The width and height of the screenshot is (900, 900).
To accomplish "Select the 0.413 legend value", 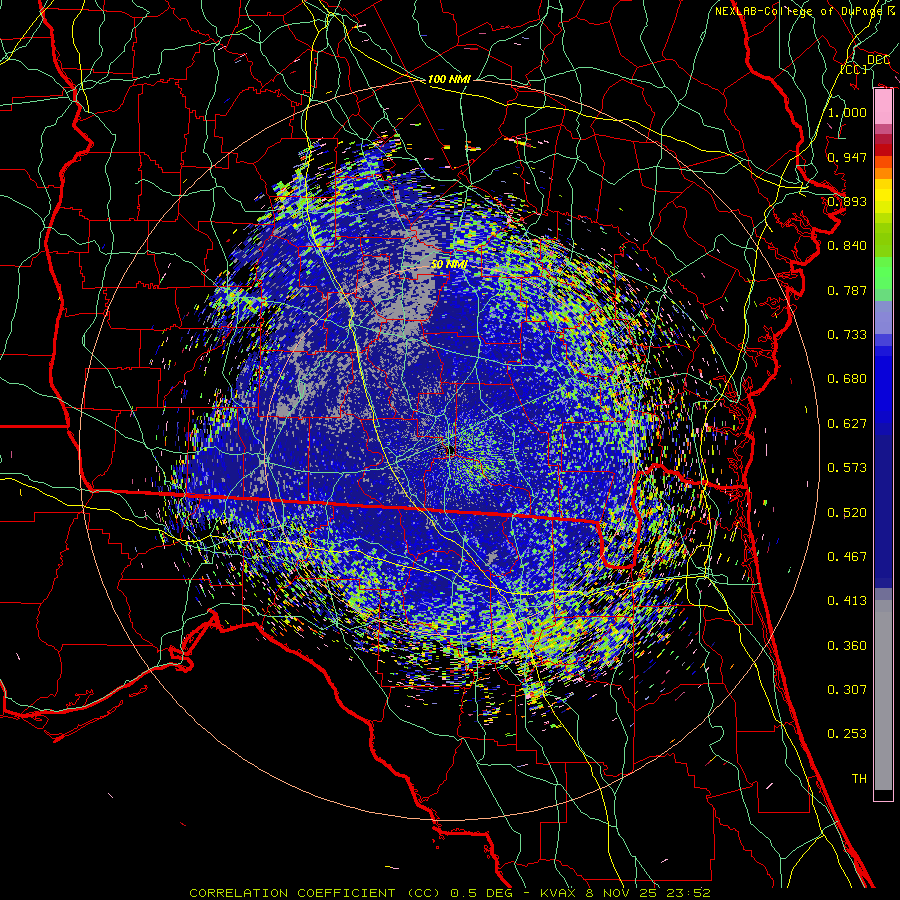I will (x=847, y=601).
